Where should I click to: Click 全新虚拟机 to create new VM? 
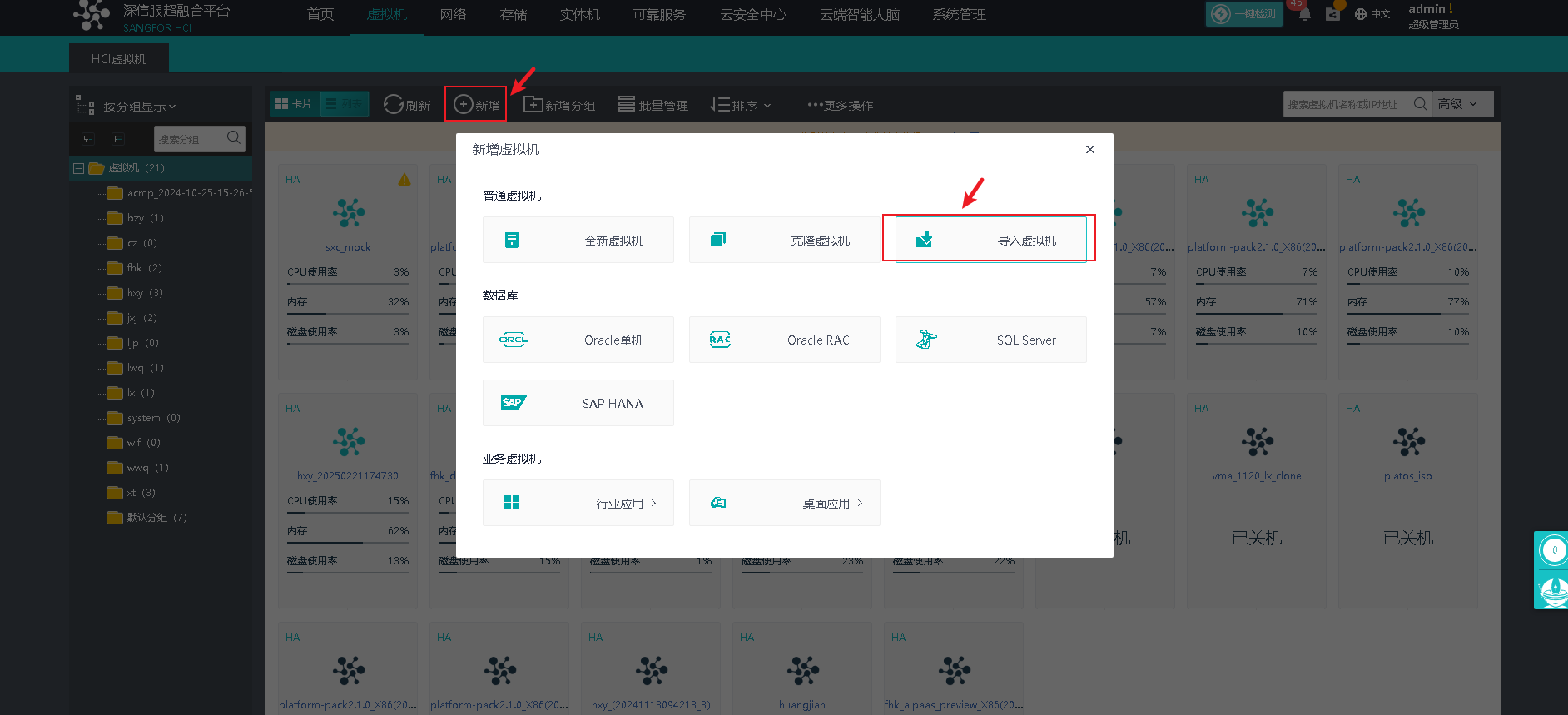578,240
